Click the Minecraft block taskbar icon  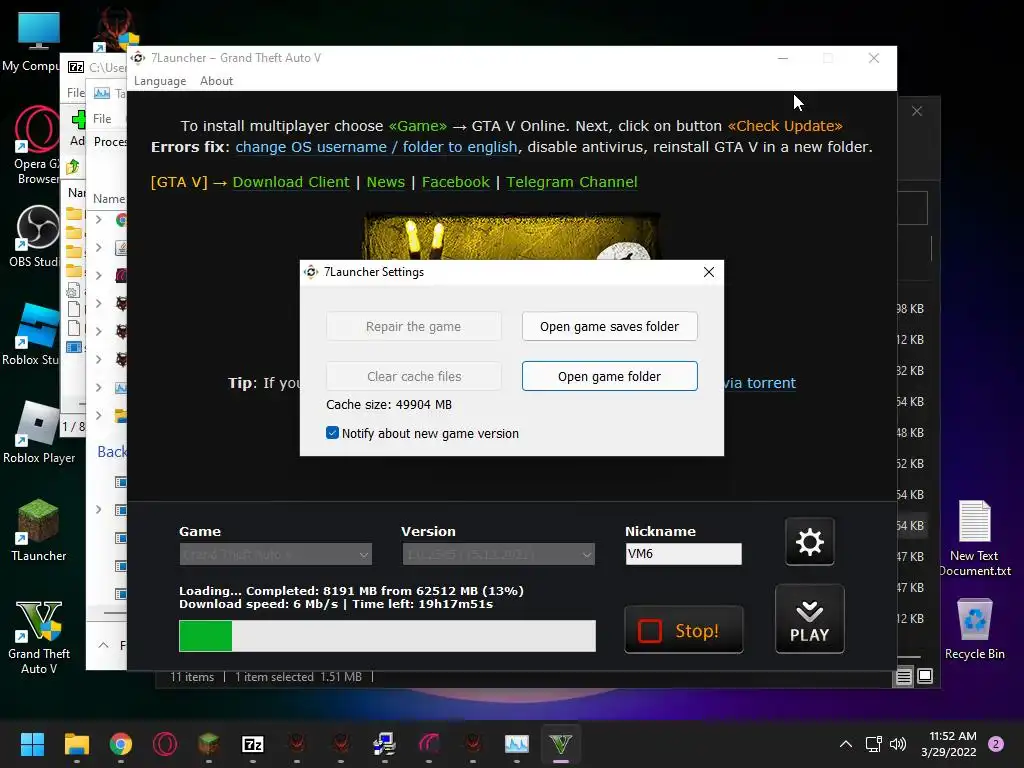click(x=208, y=744)
